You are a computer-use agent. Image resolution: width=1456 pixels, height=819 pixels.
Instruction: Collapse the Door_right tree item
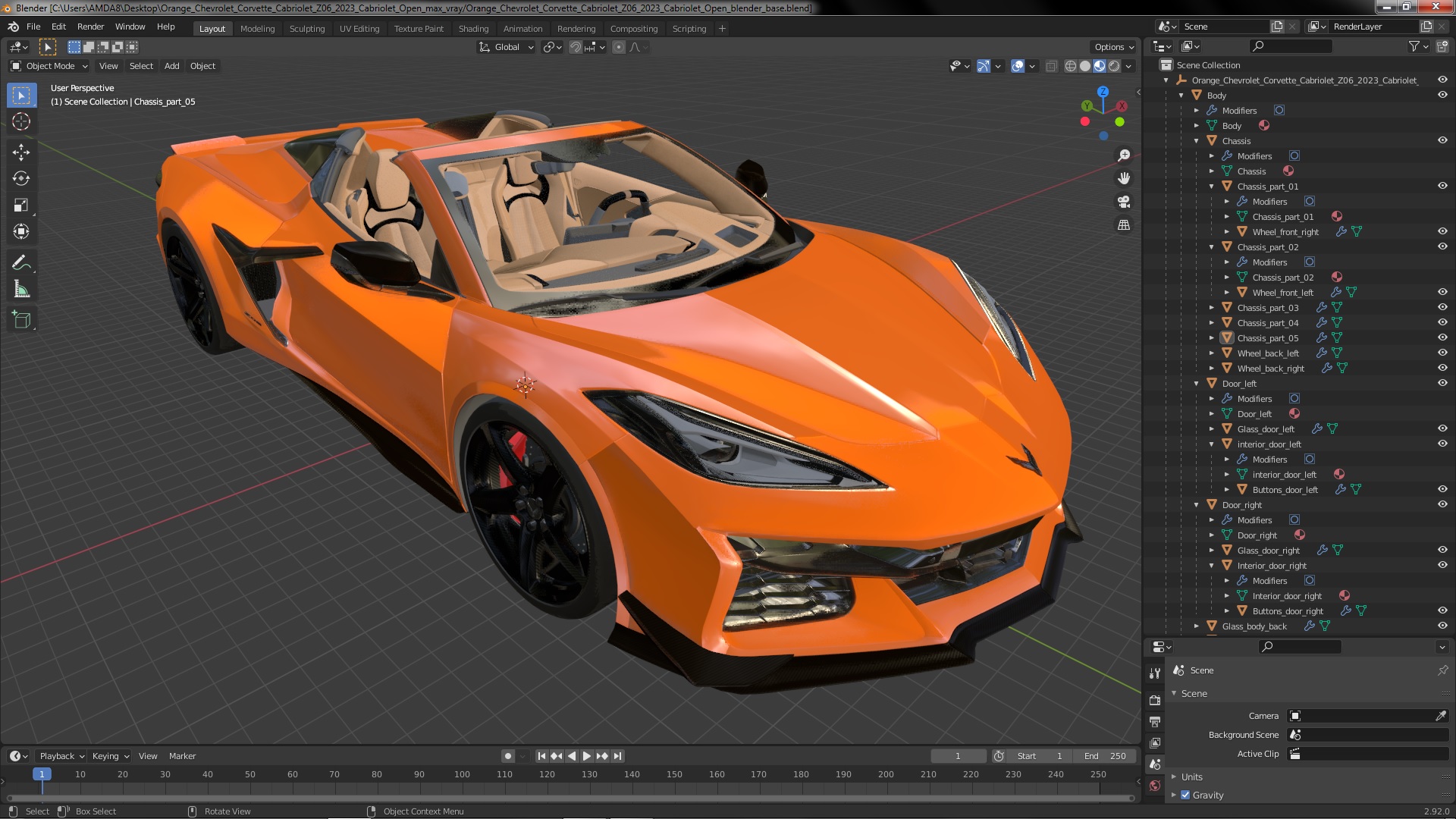click(x=1197, y=505)
